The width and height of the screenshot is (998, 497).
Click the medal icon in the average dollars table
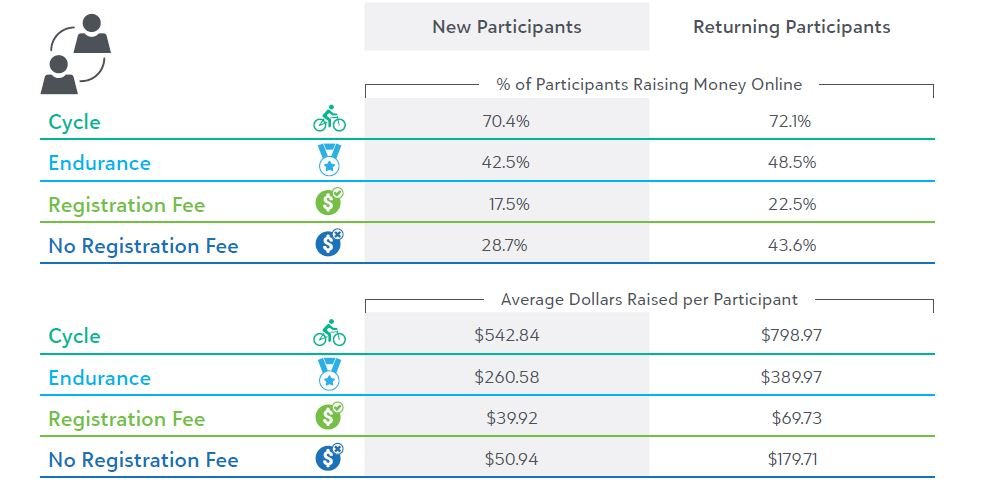[329, 377]
